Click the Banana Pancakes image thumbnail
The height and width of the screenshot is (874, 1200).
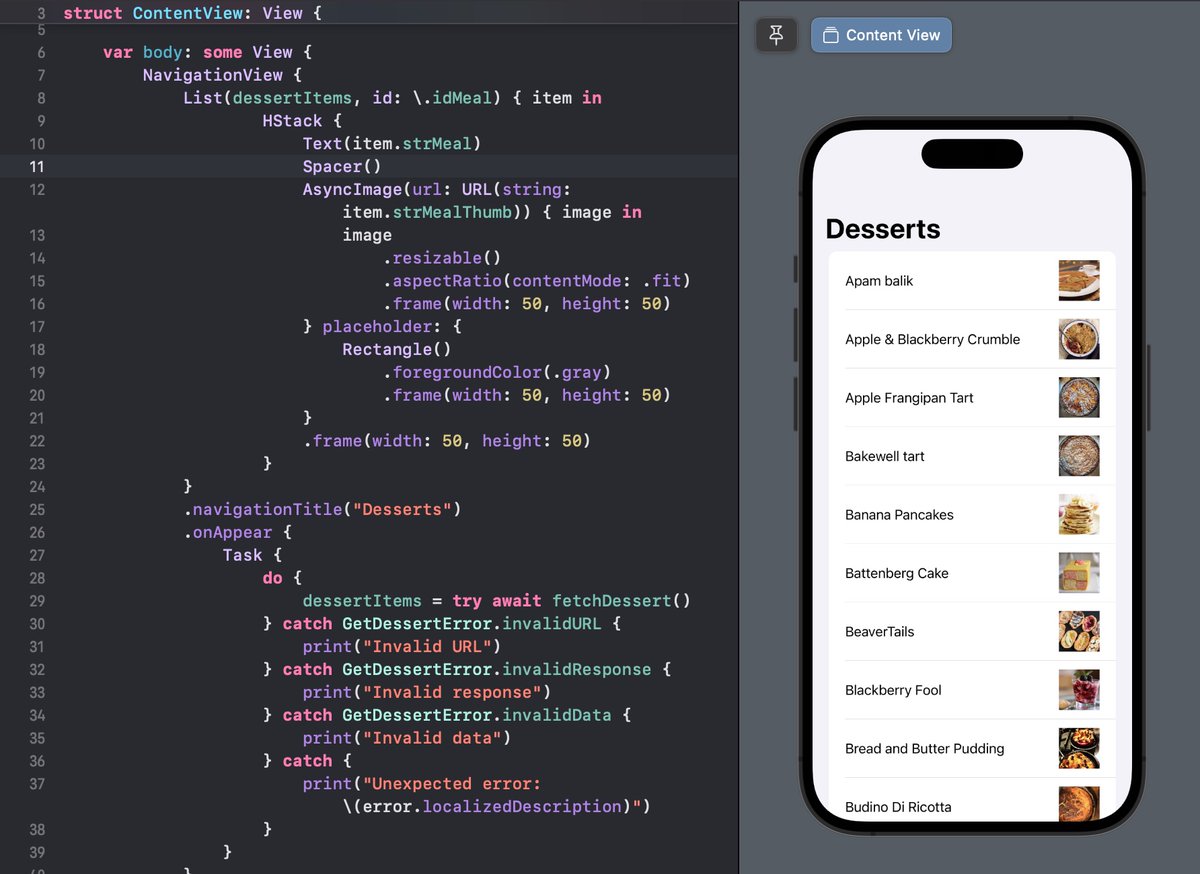(1079, 514)
